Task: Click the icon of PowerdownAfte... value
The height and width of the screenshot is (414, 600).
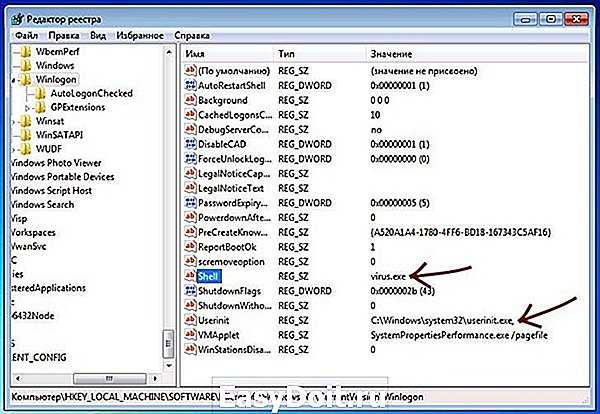Action: tap(191, 217)
